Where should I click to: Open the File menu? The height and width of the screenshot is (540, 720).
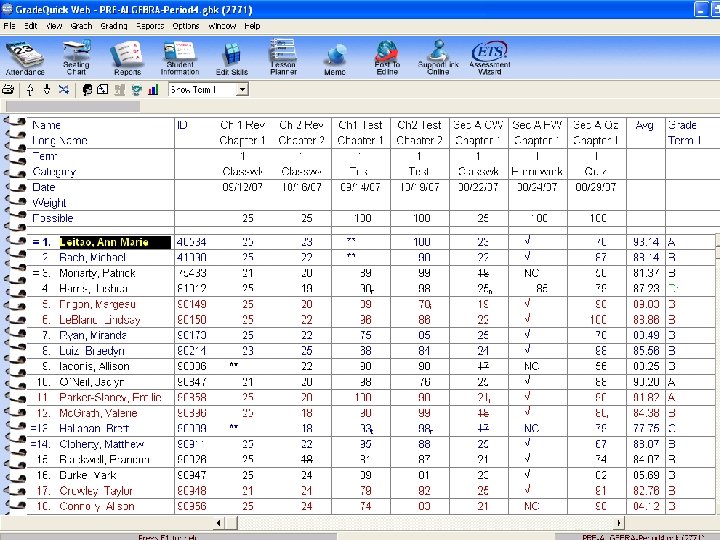[9, 25]
